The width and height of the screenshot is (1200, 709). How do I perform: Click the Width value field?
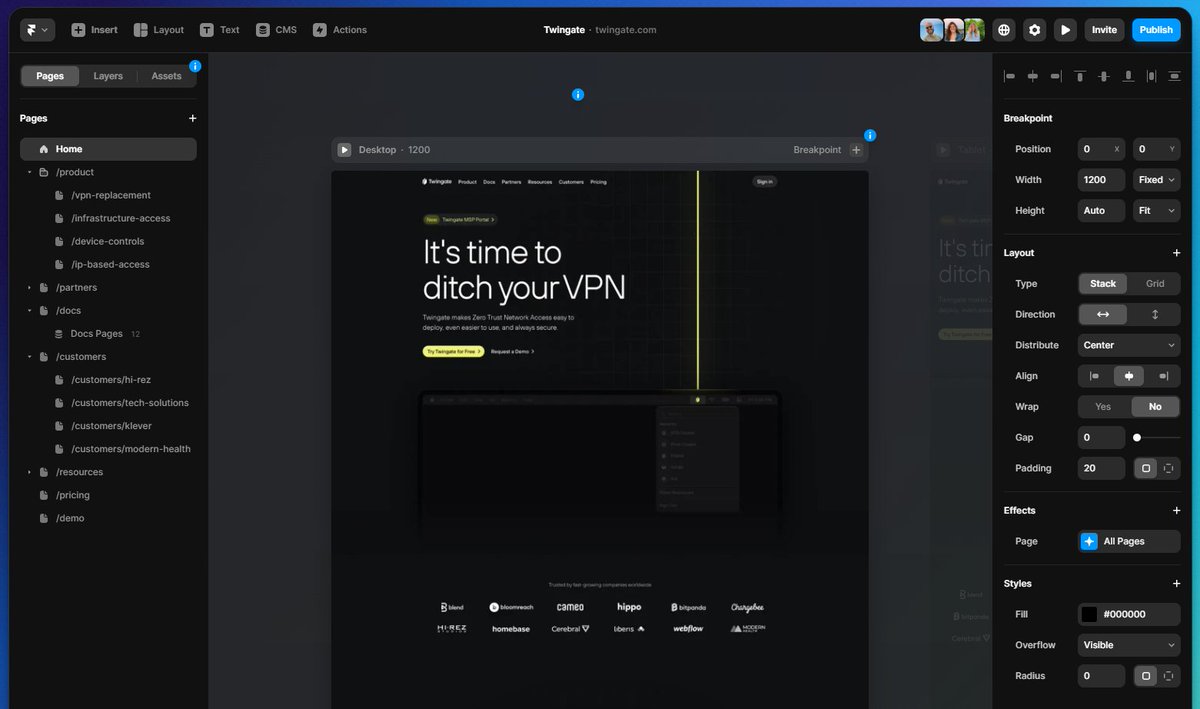1101,180
